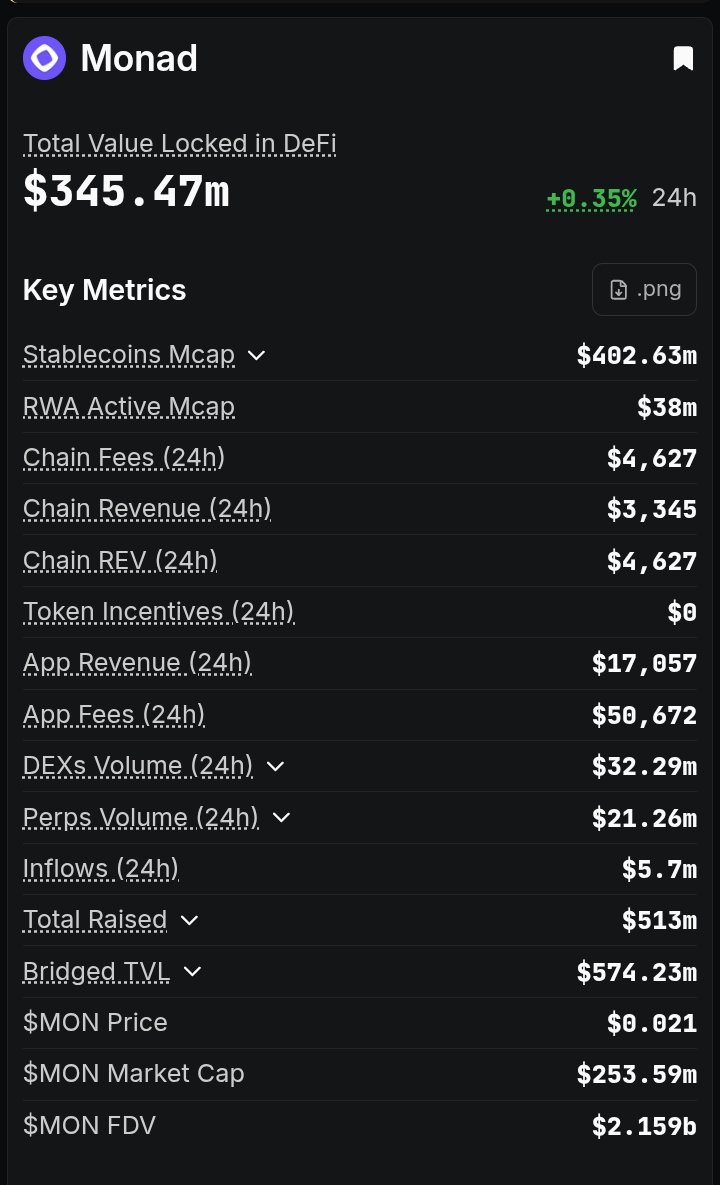Download key metrics as .png
The height and width of the screenshot is (1185, 720).
click(644, 289)
